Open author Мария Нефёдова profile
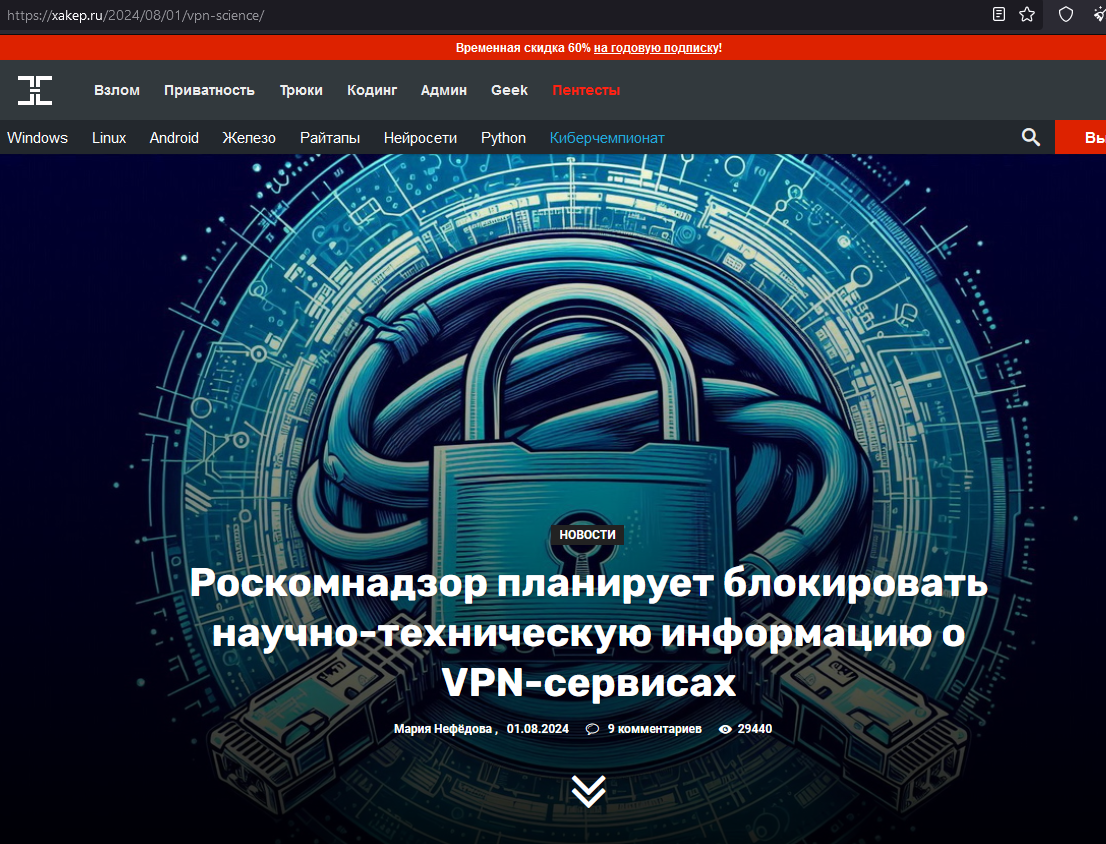 click(443, 729)
